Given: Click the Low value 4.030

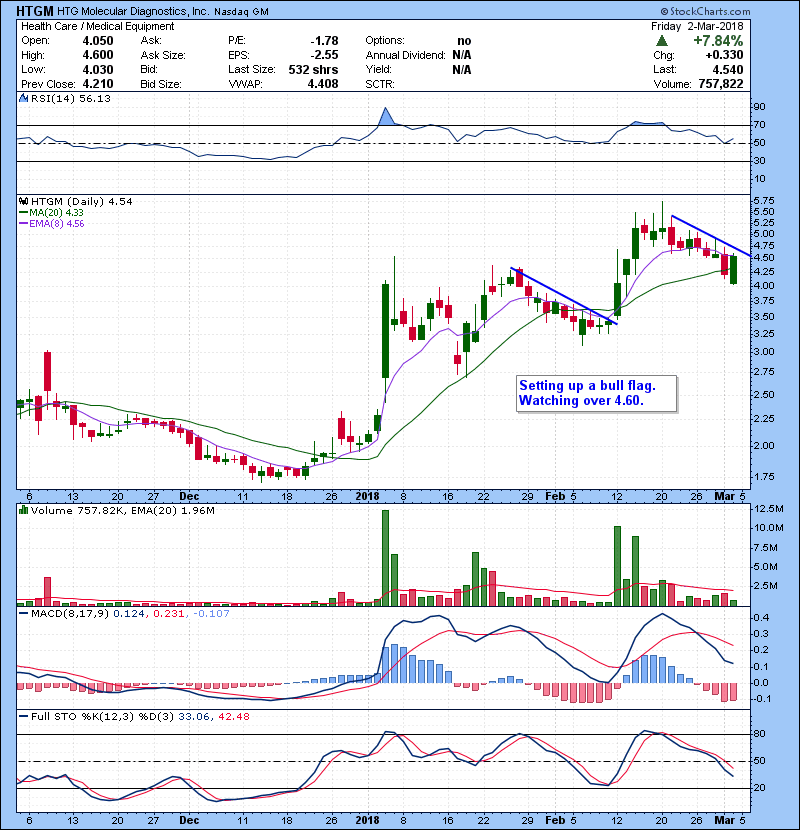Looking at the screenshot, I should click(x=98, y=69).
